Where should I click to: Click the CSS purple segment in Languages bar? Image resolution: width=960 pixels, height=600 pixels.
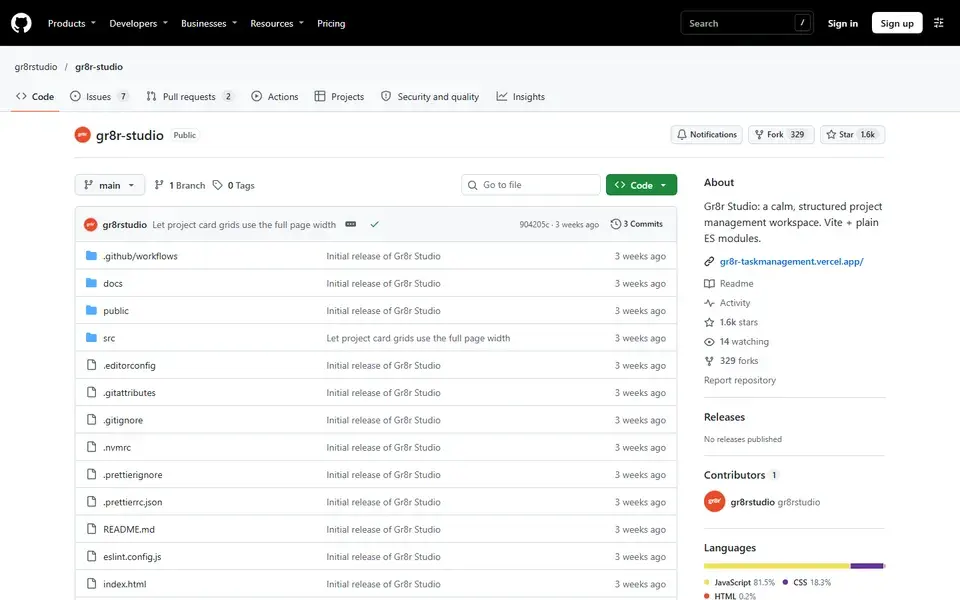click(866, 566)
